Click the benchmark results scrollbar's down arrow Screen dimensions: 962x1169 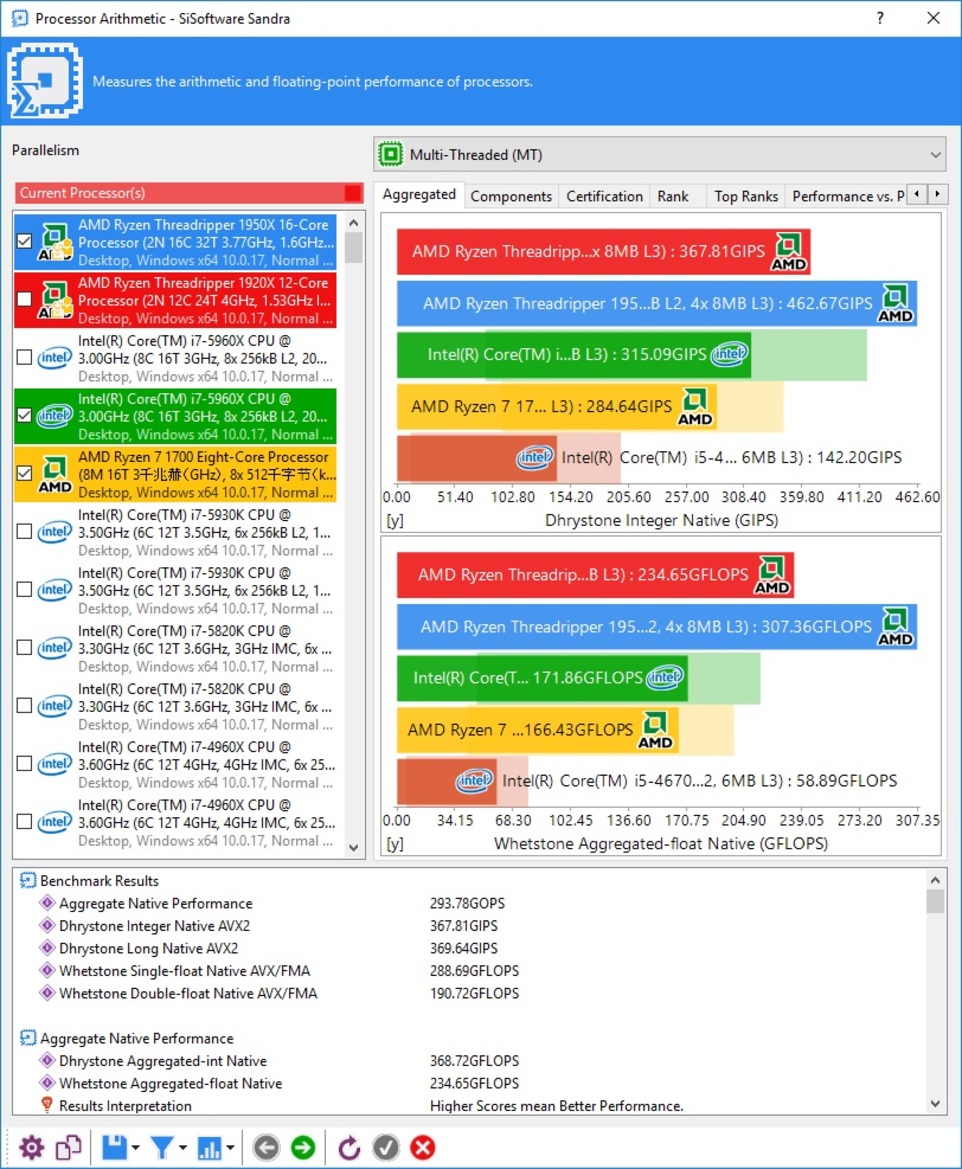(935, 1104)
